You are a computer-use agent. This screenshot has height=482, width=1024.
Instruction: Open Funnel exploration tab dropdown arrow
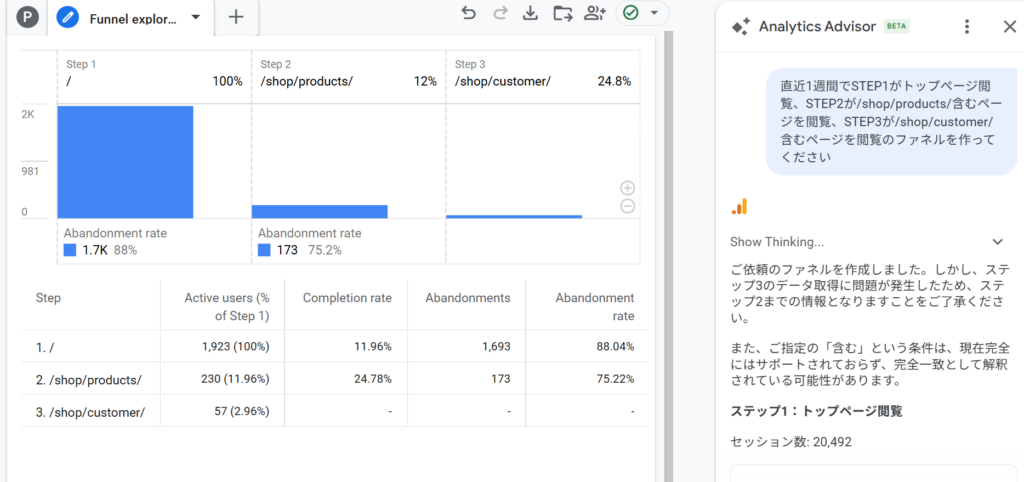point(195,18)
